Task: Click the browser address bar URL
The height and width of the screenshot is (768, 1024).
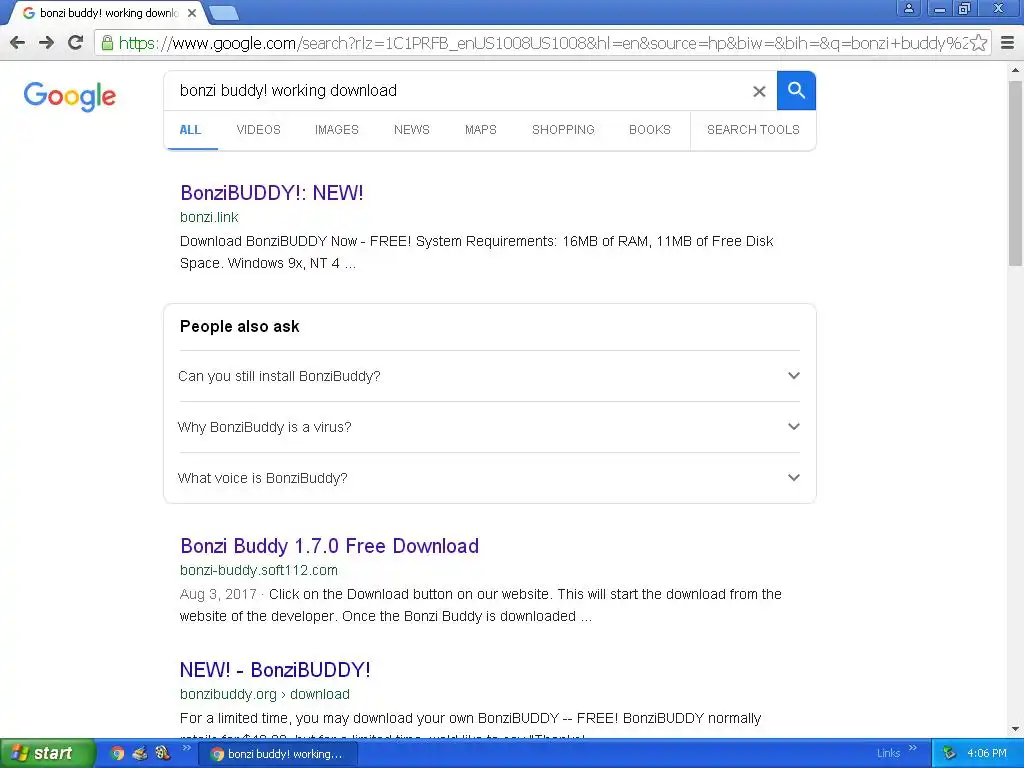Action: coord(542,43)
